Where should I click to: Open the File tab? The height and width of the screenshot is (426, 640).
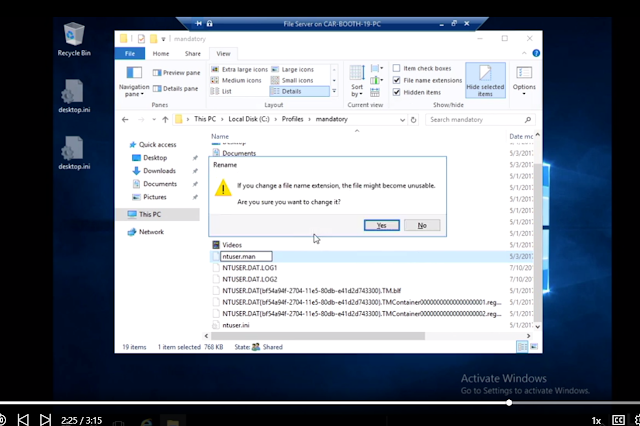point(130,53)
